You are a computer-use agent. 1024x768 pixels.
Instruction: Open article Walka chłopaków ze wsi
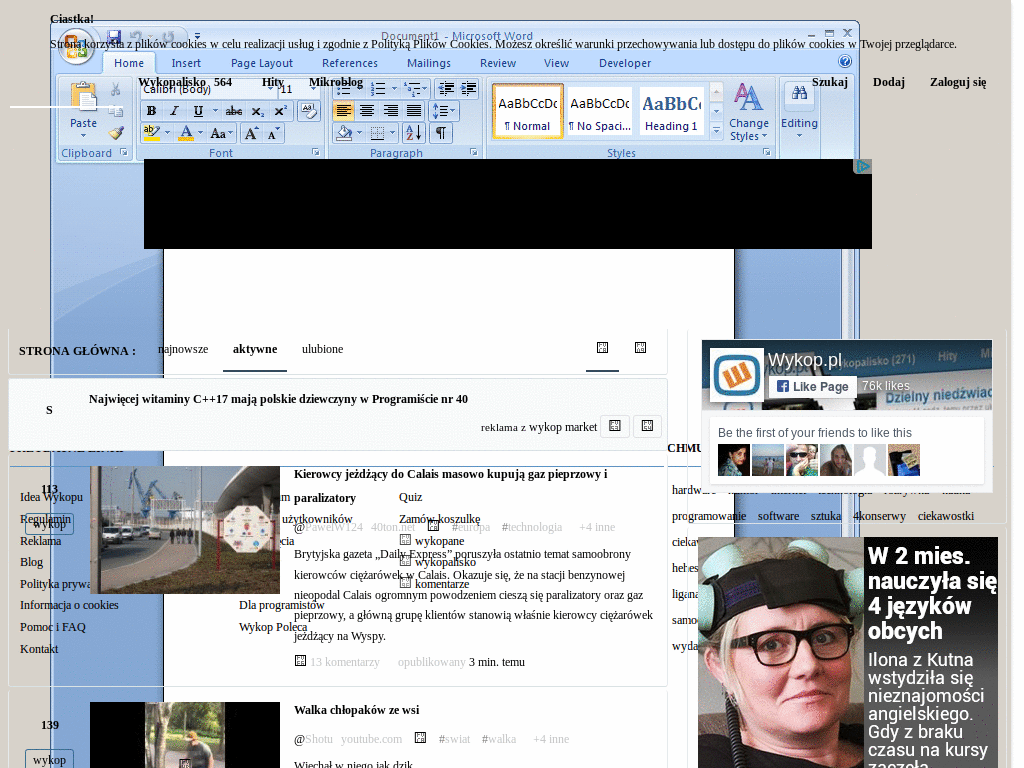click(357, 710)
